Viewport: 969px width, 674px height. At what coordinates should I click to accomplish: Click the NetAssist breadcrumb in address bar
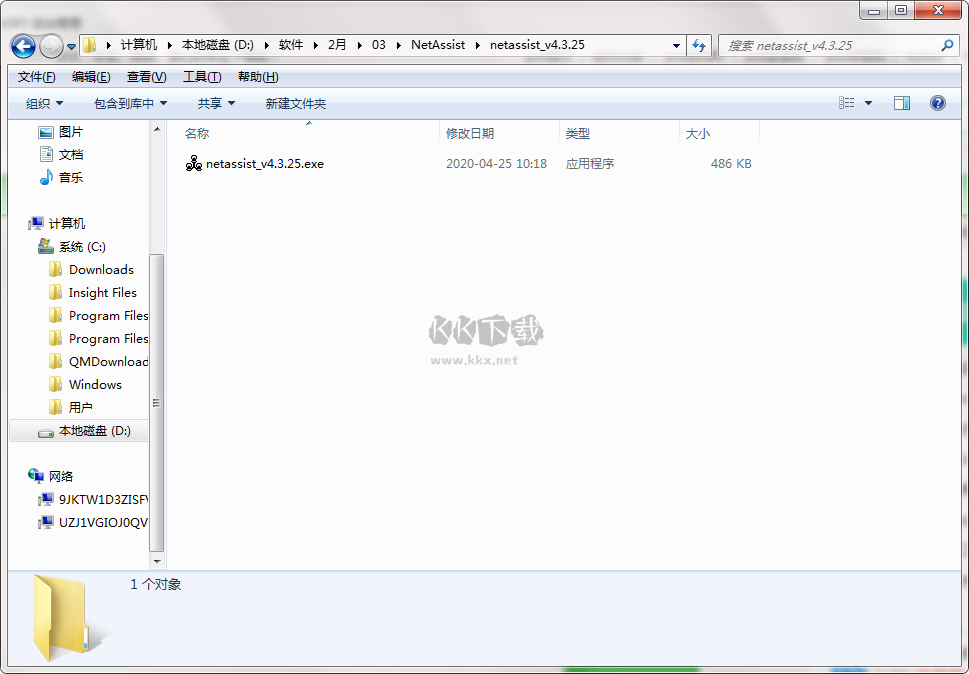437,45
